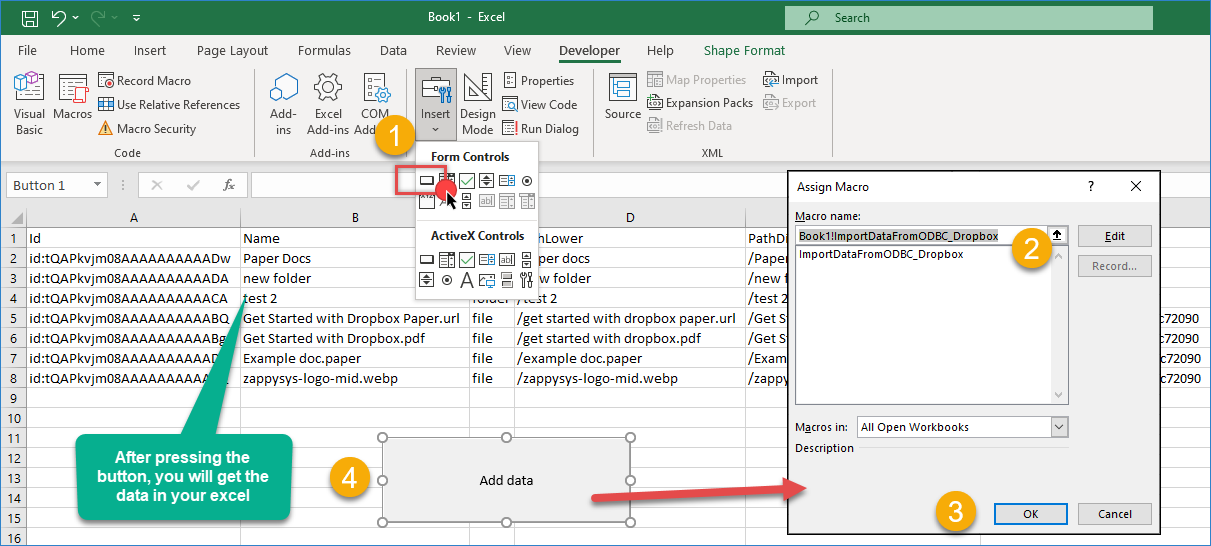Select the ActiveX Command Button icon
The width and height of the screenshot is (1211, 546).
(x=427, y=260)
